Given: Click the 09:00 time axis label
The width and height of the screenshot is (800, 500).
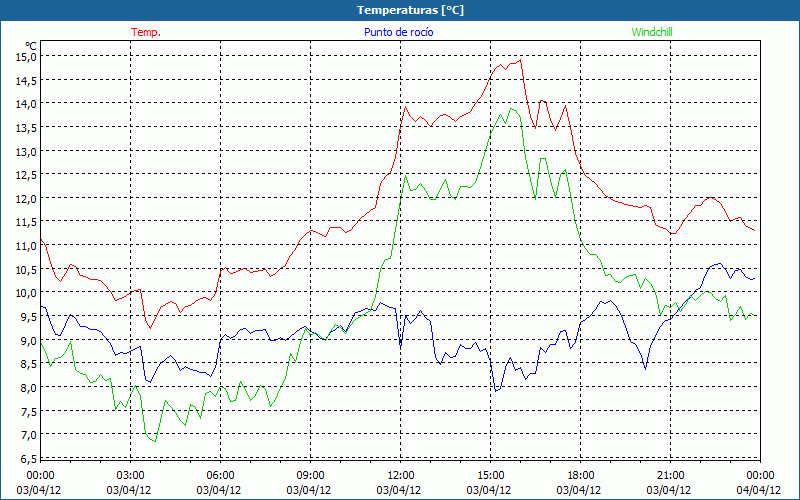Looking at the screenshot, I should tap(310, 476).
